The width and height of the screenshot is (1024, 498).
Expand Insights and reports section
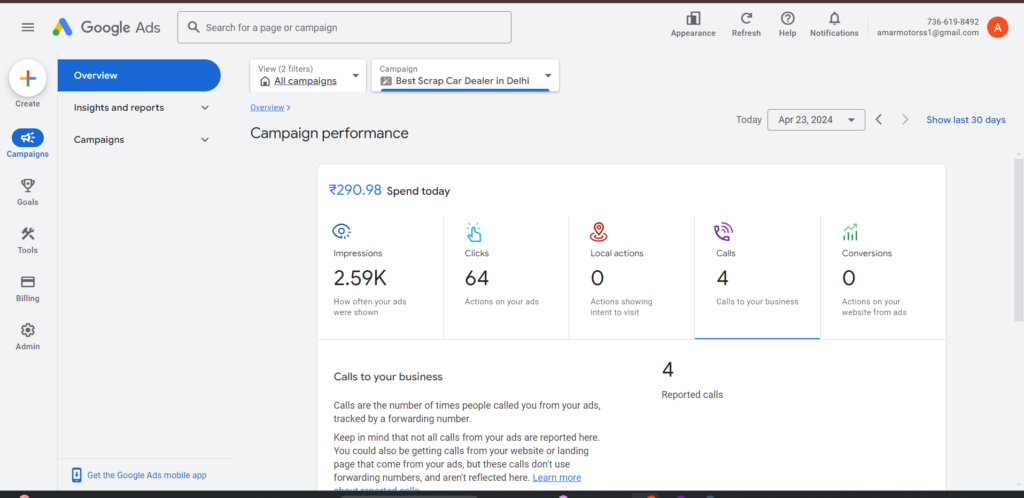point(140,108)
